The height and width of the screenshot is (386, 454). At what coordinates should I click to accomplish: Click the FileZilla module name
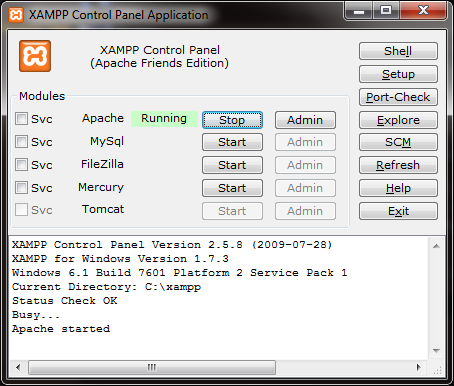click(102, 164)
